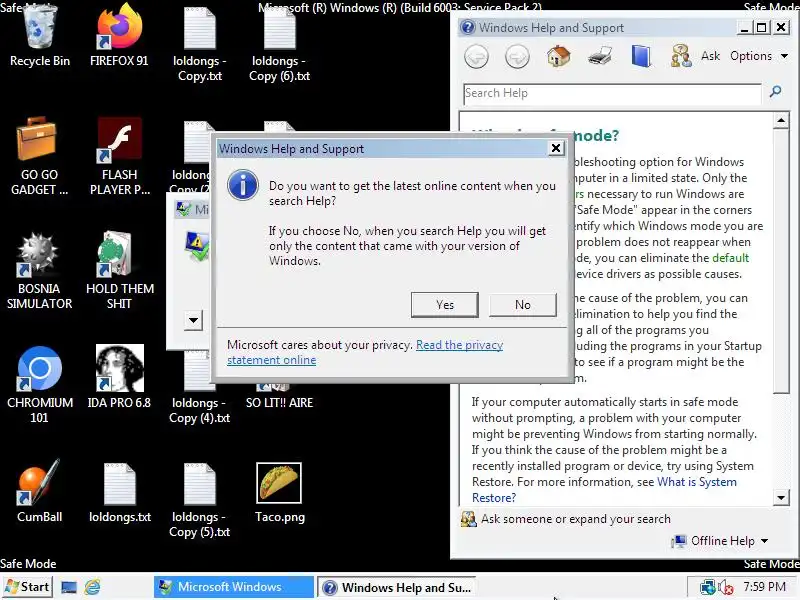
Task: Open the Help and Support home page
Action: 559,56
